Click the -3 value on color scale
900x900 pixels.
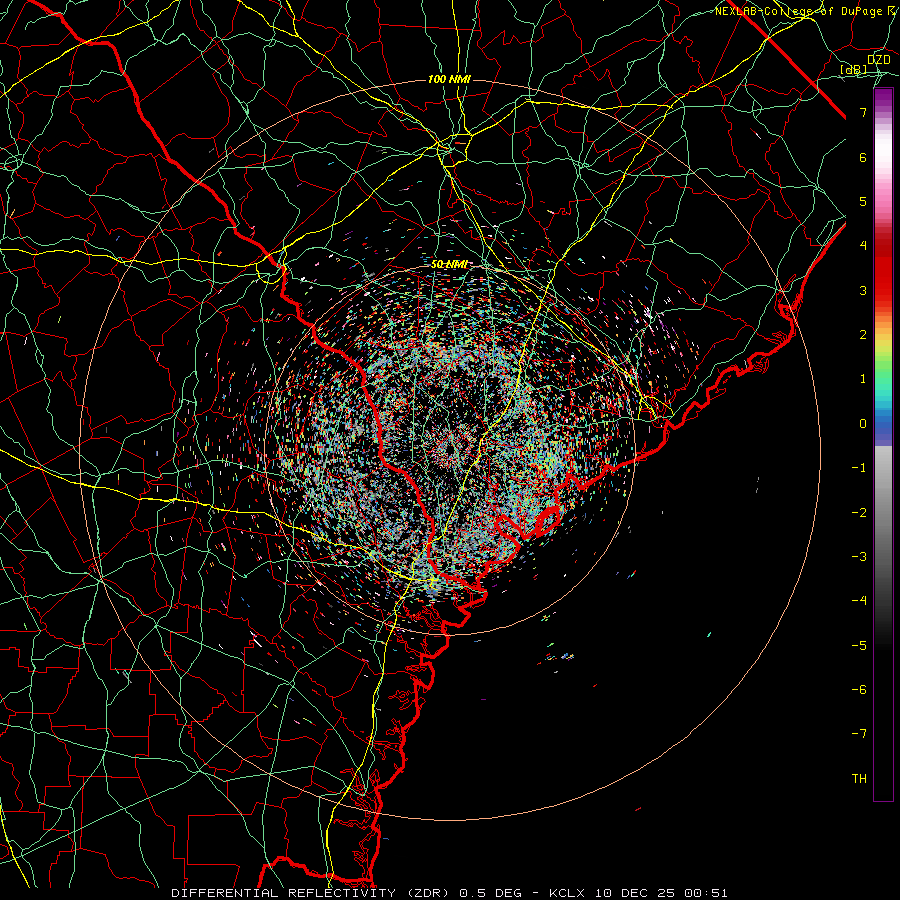[x=859, y=557]
